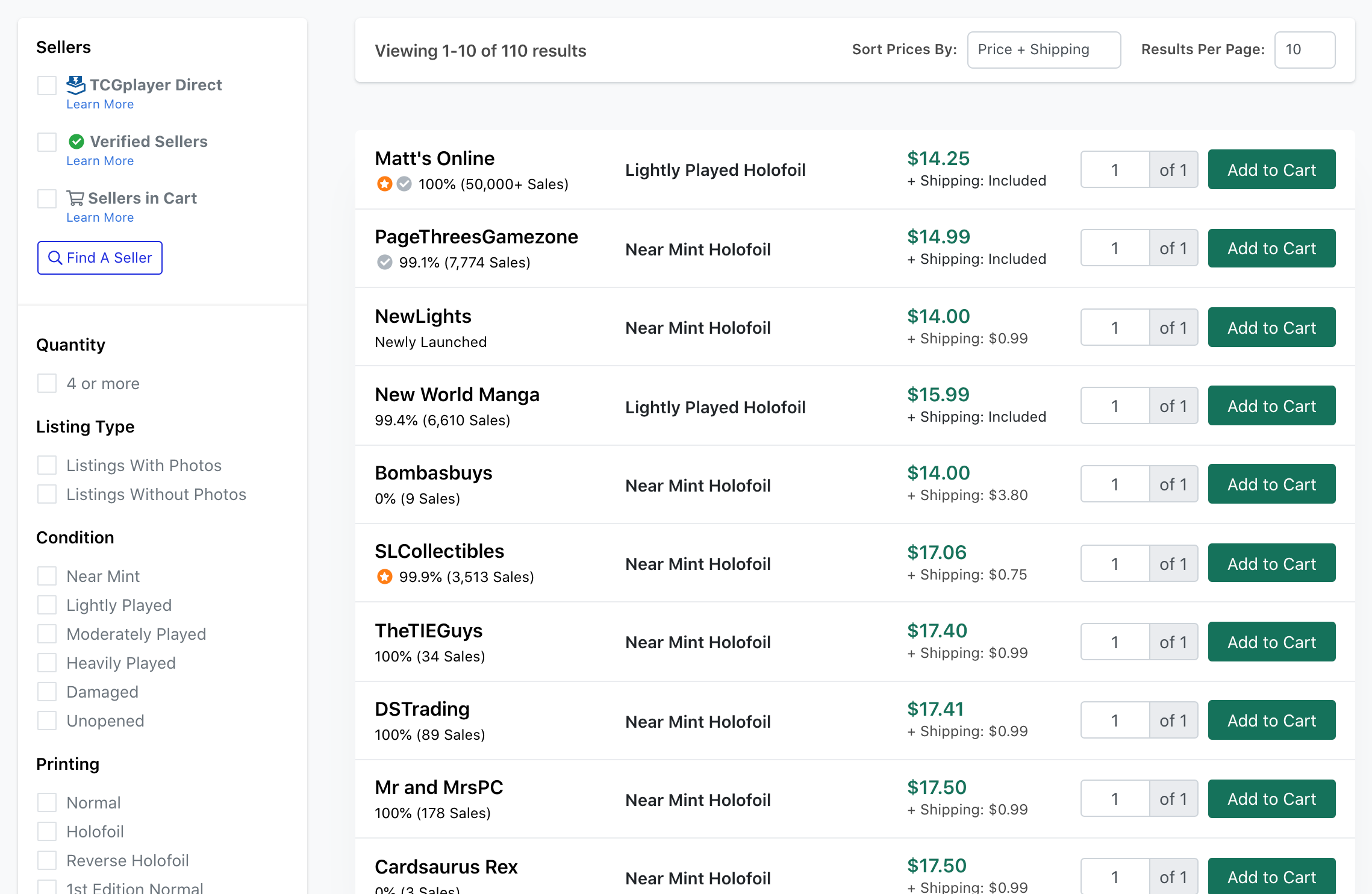Click quantity field for PageThreesGamezone
Viewport: 1372px width, 894px height.
(x=1115, y=248)
